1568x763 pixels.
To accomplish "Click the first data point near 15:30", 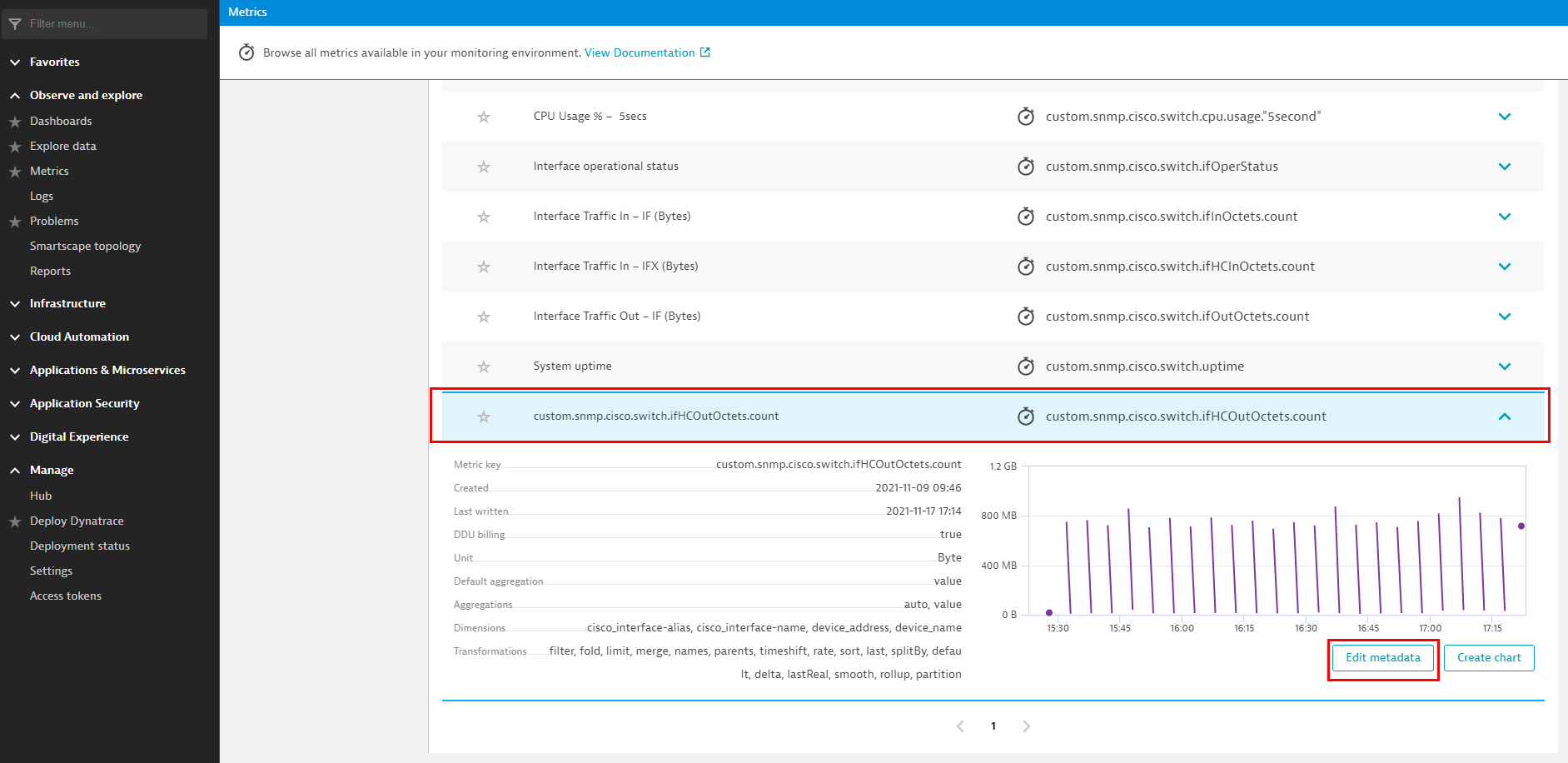I will coord(1049,613).
